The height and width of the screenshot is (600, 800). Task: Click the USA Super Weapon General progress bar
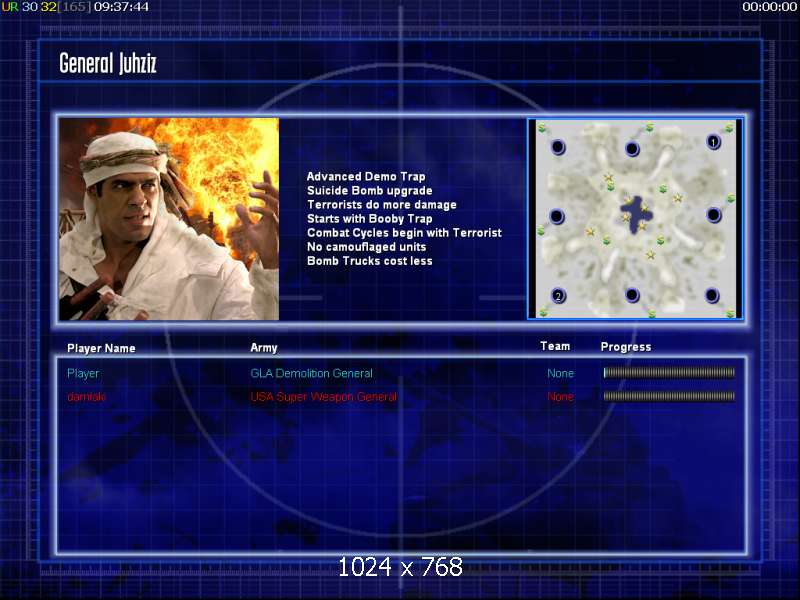tap(669, 396)
